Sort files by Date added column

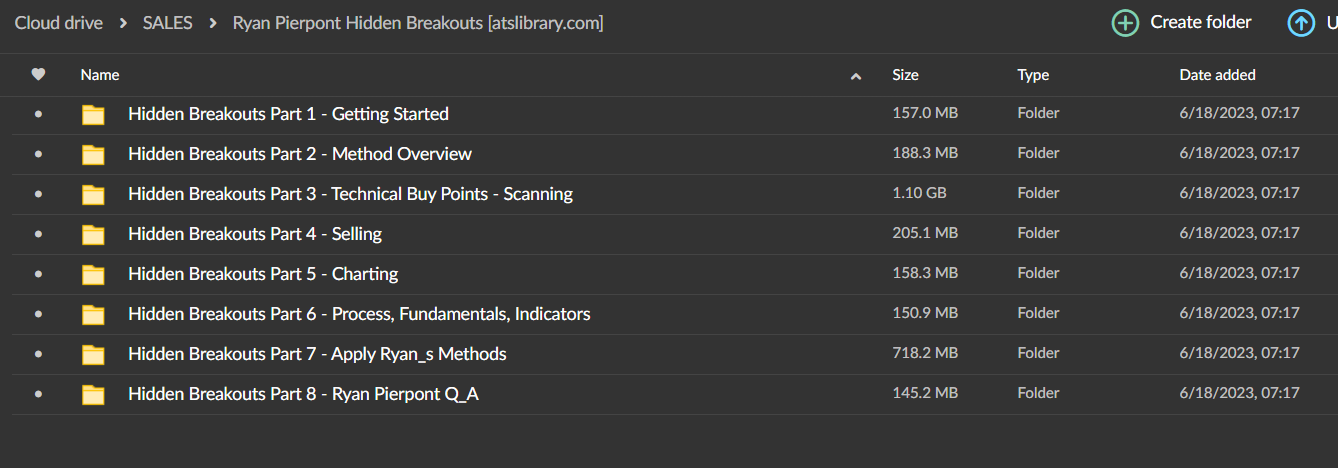[x=1217, y=75]
